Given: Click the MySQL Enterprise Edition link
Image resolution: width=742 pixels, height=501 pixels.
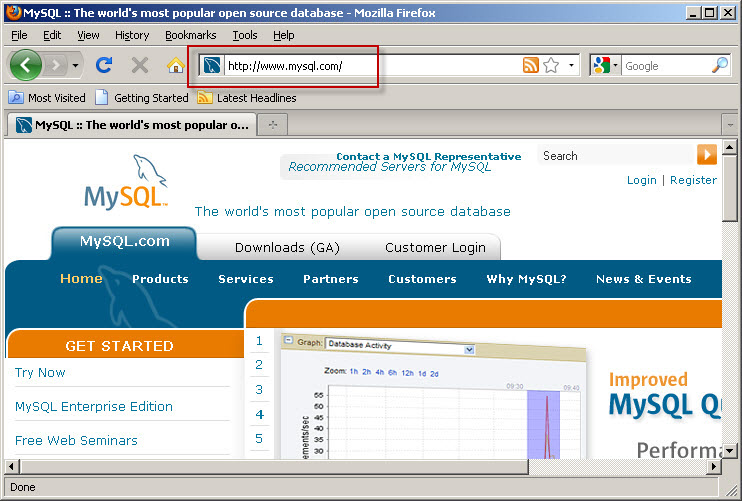Looking at the screenshot, I should (x=94, y=406).
